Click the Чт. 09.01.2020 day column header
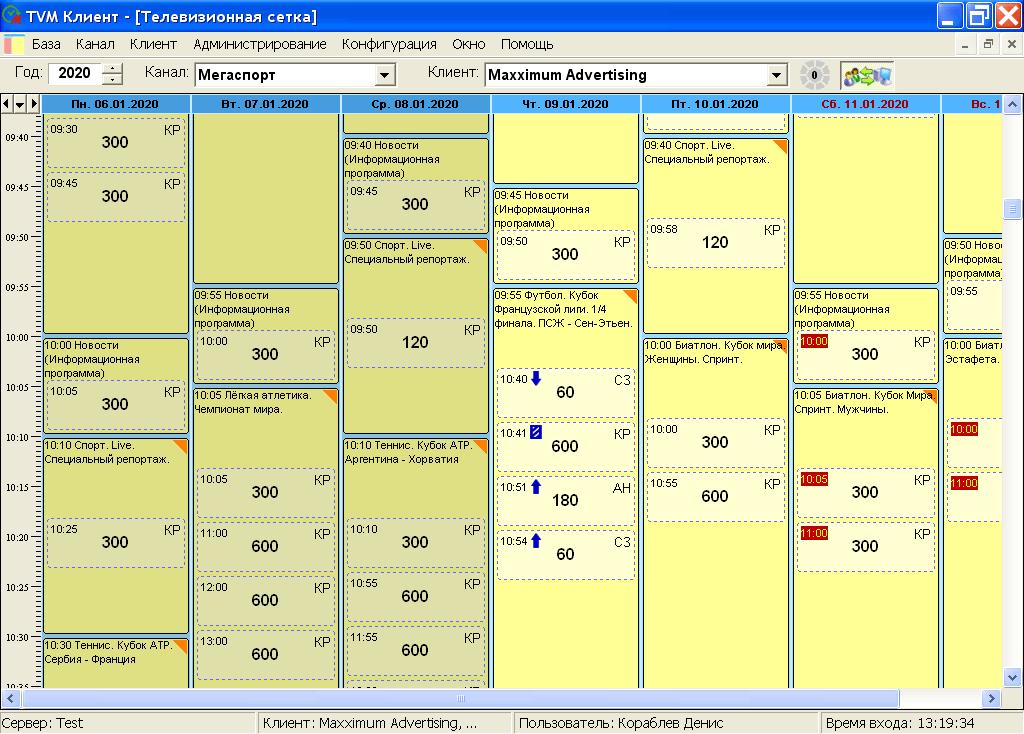Viewport: 1024px width, 734px height. point(565,104)
